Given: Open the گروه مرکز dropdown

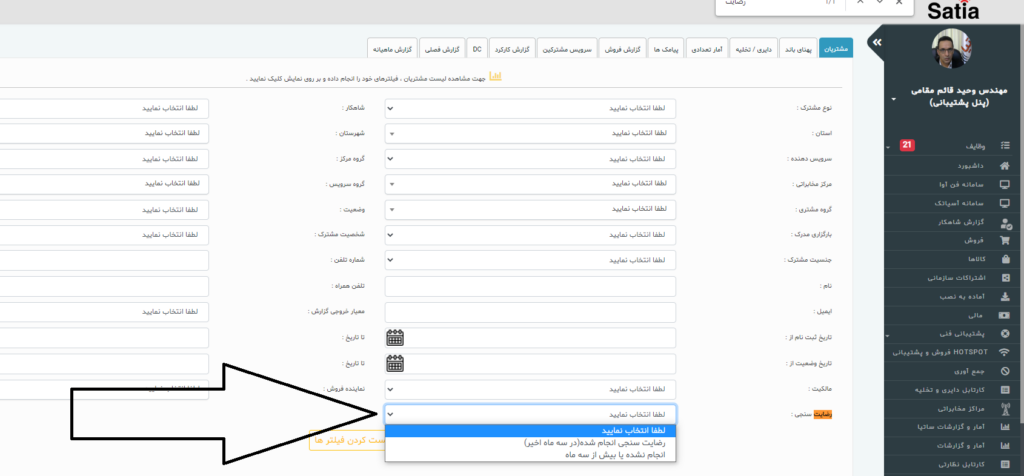Looking at the screenshot, I should pos(104,159).
